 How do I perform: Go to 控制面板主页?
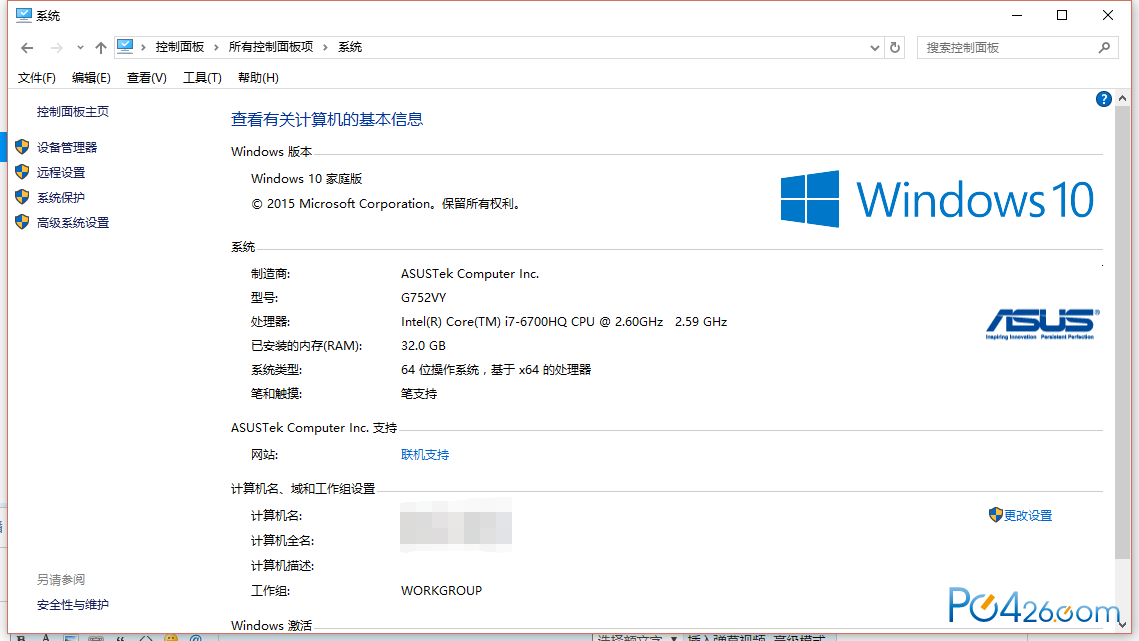pos(73,112)
